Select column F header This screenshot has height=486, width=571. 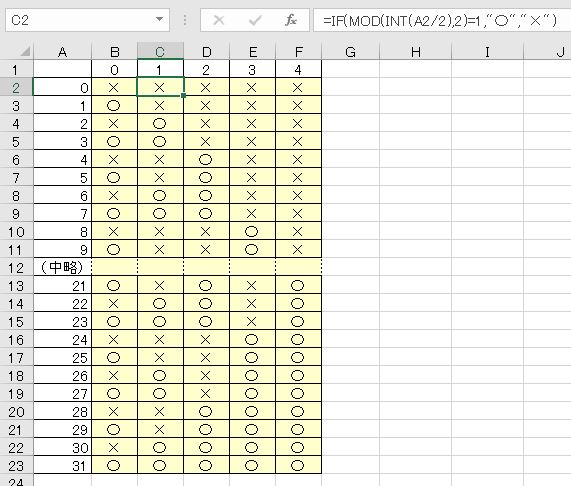pos(299,52)
